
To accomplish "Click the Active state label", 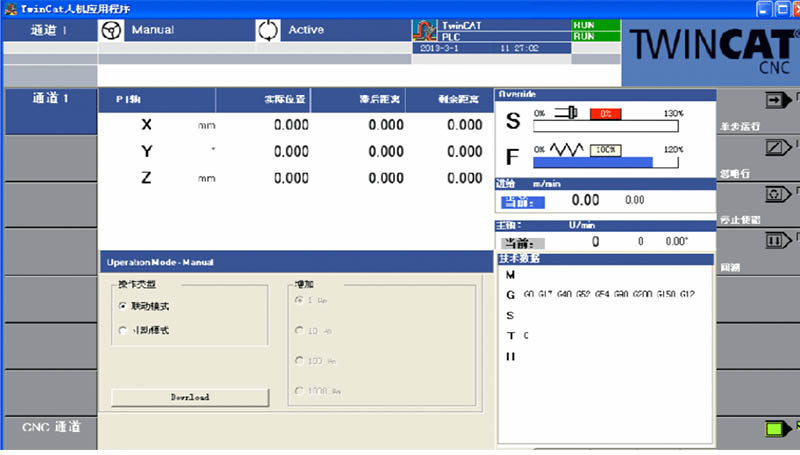I will click(x=306, y=30).
